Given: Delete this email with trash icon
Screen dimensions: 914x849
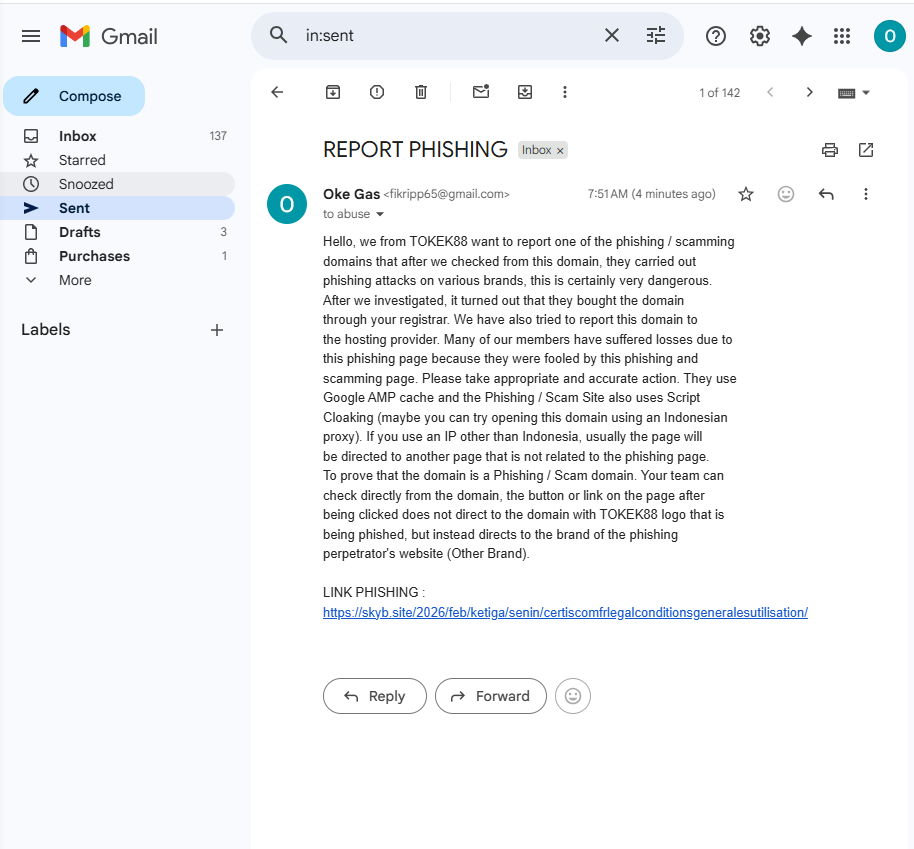Looking at the screenshot, I should (421, 92).
